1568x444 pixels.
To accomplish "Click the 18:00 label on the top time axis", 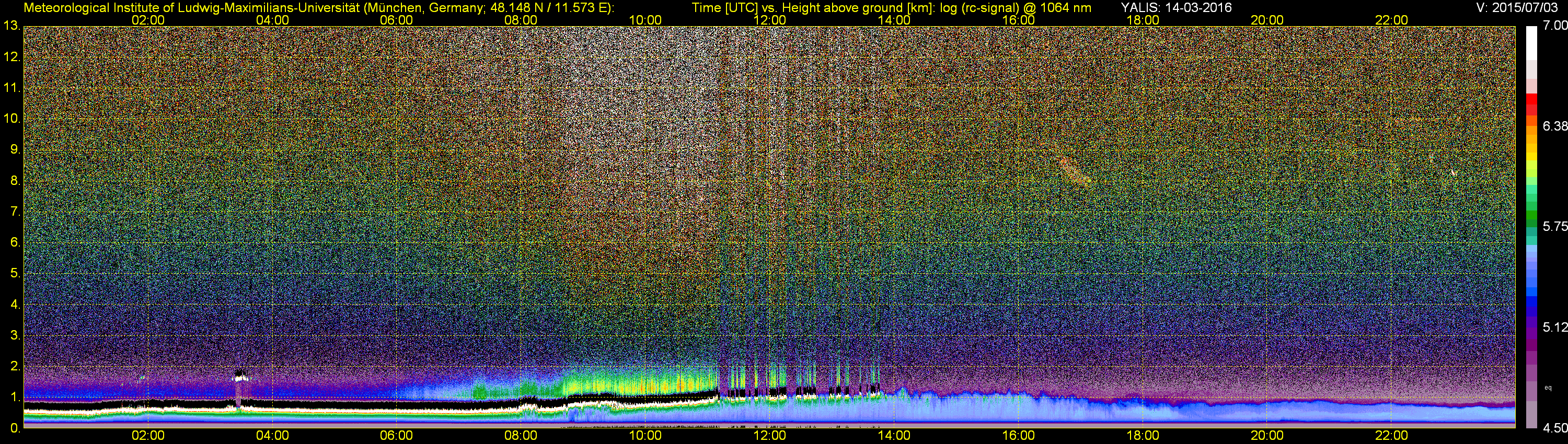I will click(x=1143, y=20).
